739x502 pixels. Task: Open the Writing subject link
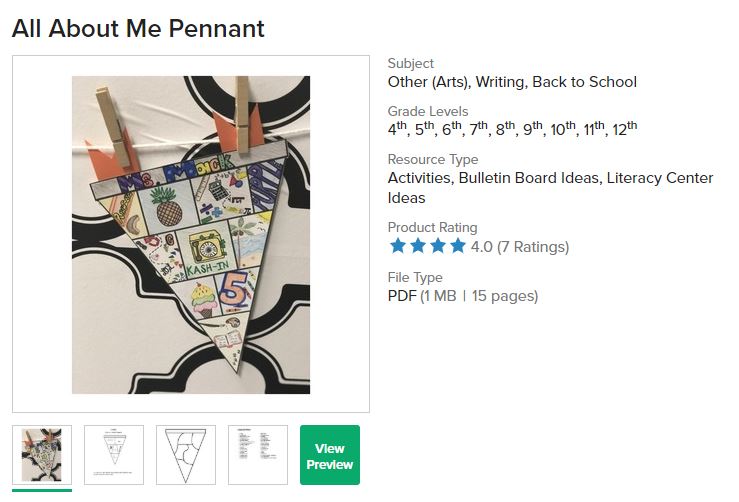click(x=501, y=82)
